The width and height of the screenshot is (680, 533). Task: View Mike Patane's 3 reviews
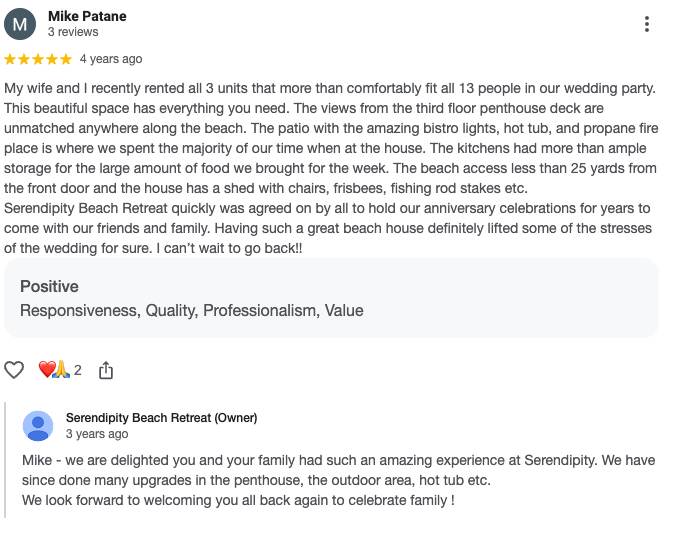click(71, 32)
